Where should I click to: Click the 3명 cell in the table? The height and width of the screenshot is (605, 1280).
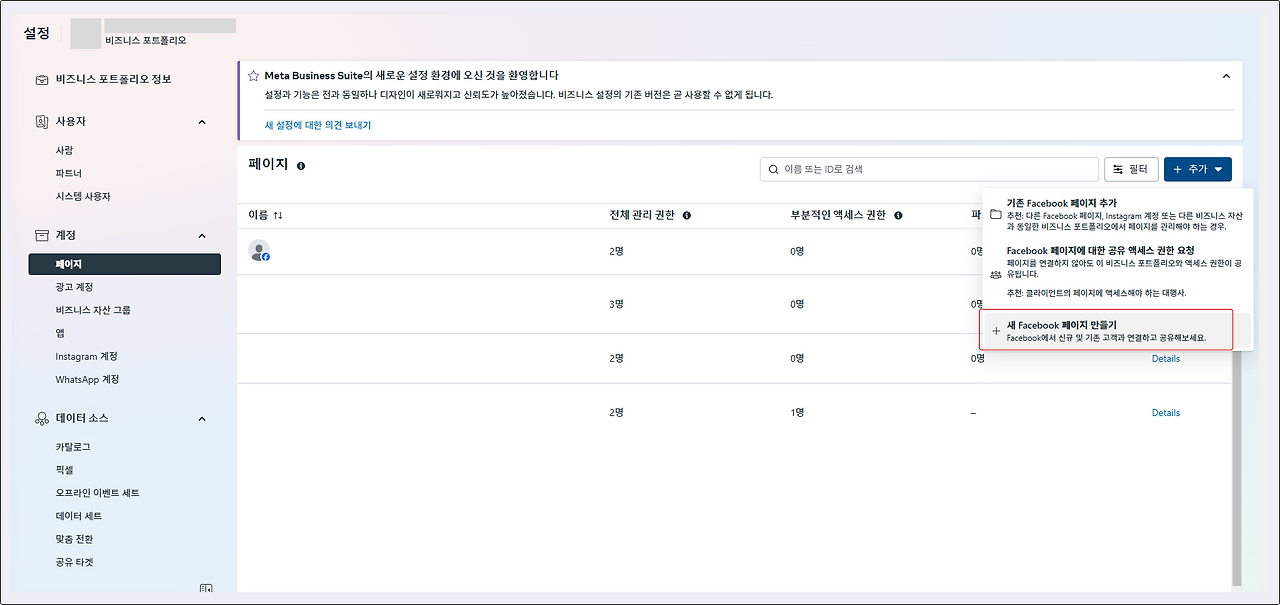pos(617,304)
